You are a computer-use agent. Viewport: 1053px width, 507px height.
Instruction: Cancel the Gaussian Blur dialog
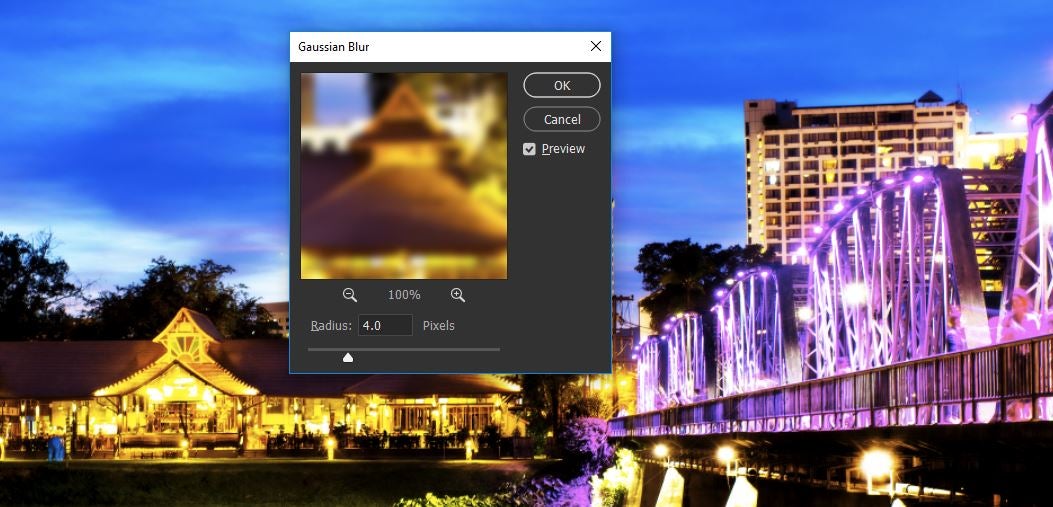click(x=561, y=119)
